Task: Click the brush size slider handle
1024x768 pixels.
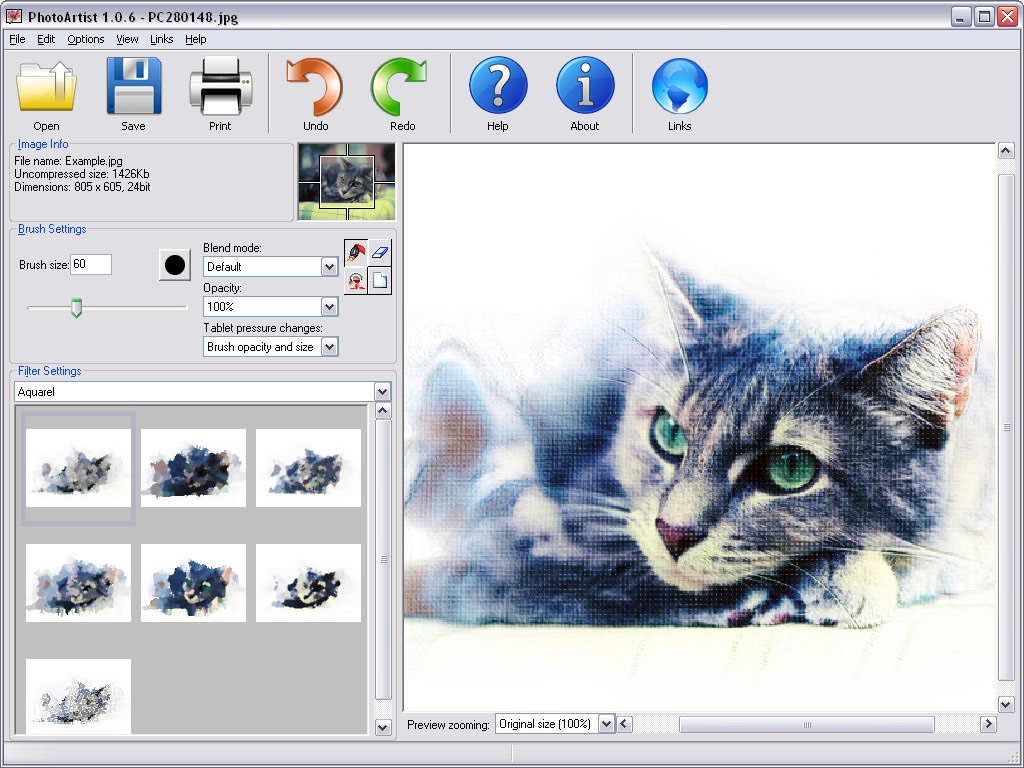Action: coord(76,308)
